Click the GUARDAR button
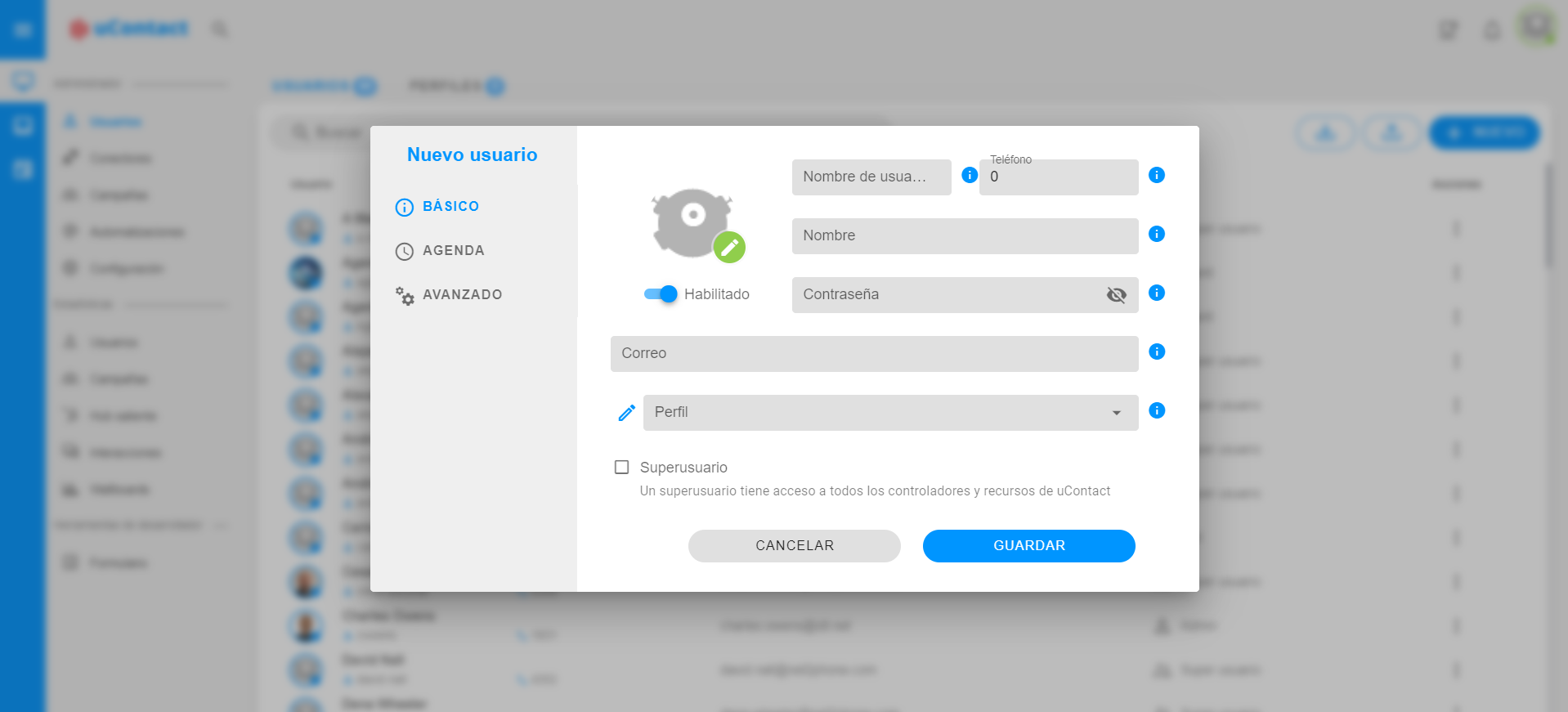This screenshot has height=712, width=1568. coord(1029,546)
